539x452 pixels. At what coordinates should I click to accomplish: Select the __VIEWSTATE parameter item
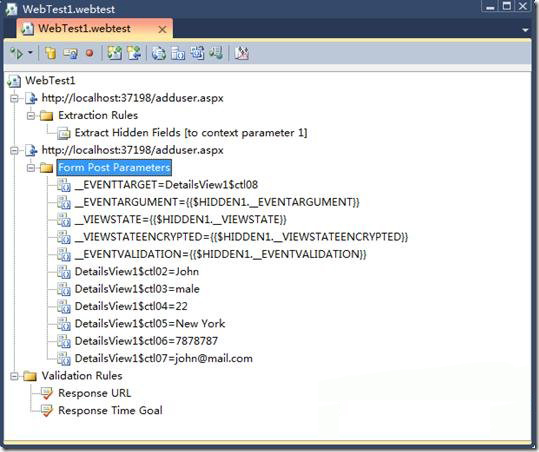pos(180,220)
